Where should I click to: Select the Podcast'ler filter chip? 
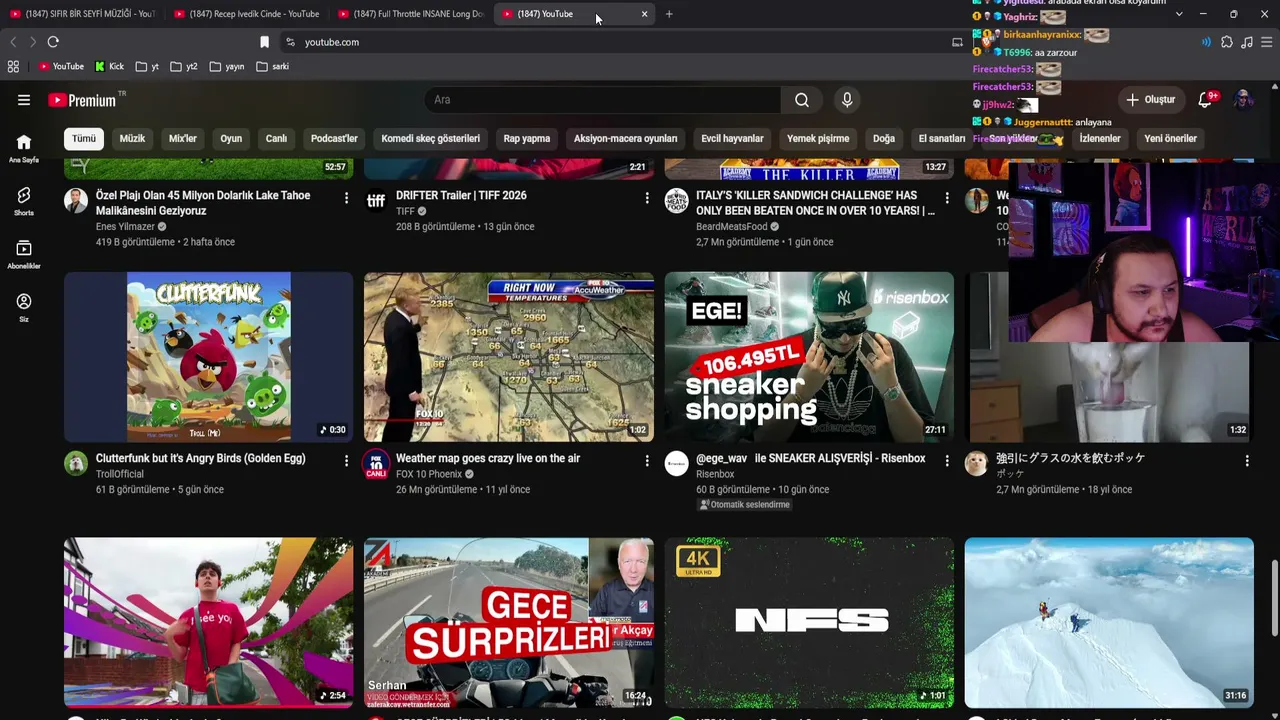click(334, 139)
